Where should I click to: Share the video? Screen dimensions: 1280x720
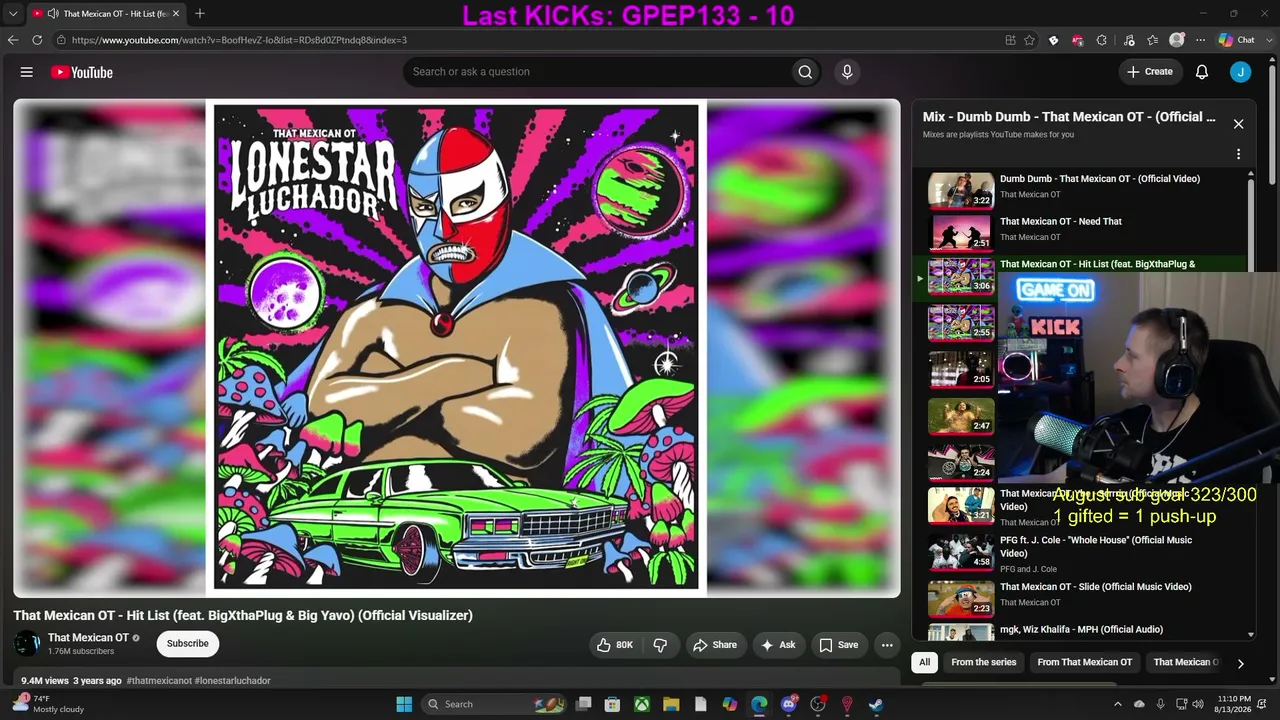(715, 645)
